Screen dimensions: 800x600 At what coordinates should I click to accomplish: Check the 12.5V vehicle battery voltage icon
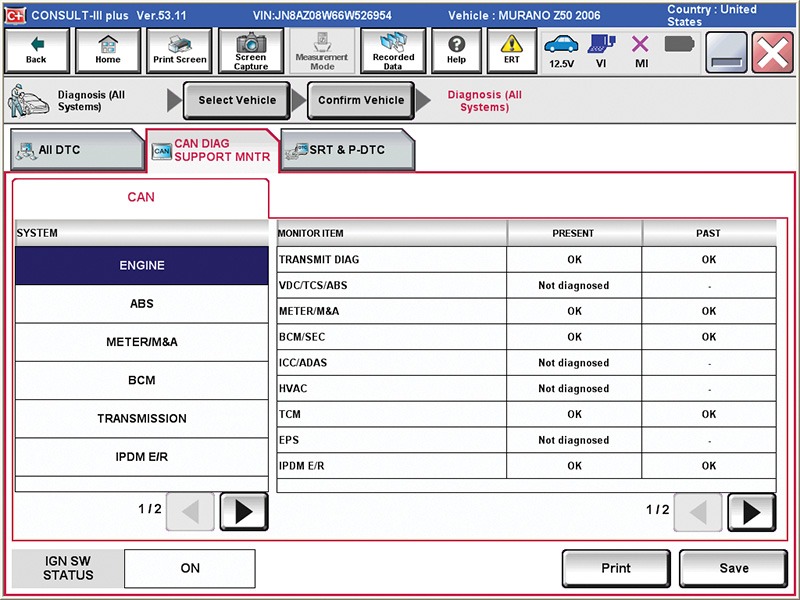[561, 51]
